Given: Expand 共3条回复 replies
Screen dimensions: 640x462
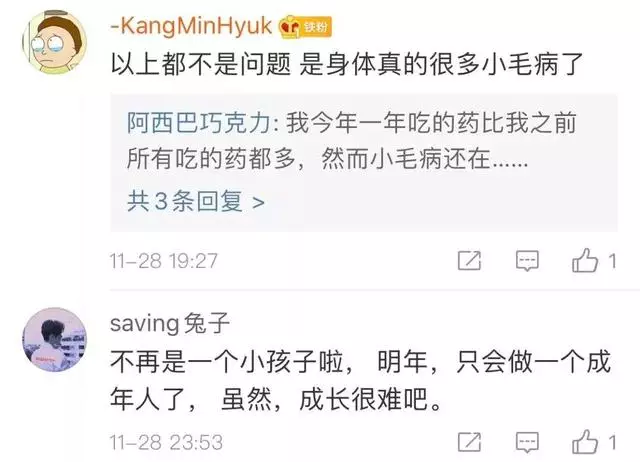Looking at the screenshot, I should (196, 201).
